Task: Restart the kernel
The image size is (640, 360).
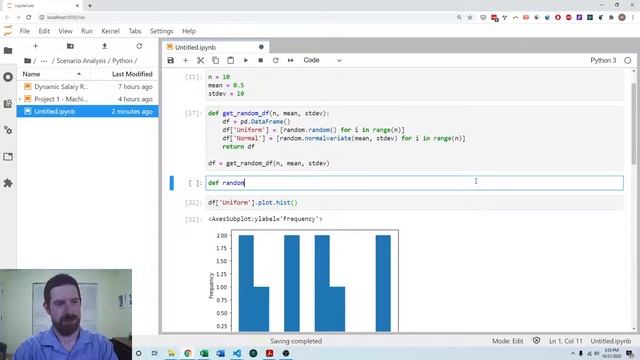Action: point(276,60)
